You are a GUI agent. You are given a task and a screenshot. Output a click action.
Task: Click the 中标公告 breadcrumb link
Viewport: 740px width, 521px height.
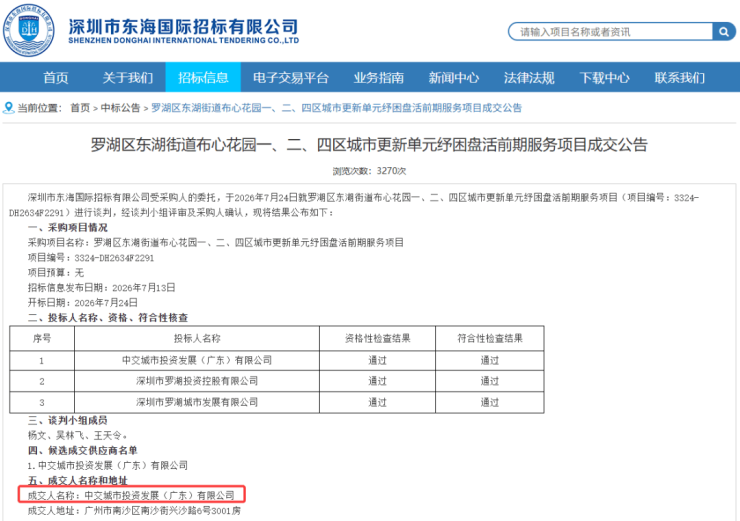click(120, 108)
